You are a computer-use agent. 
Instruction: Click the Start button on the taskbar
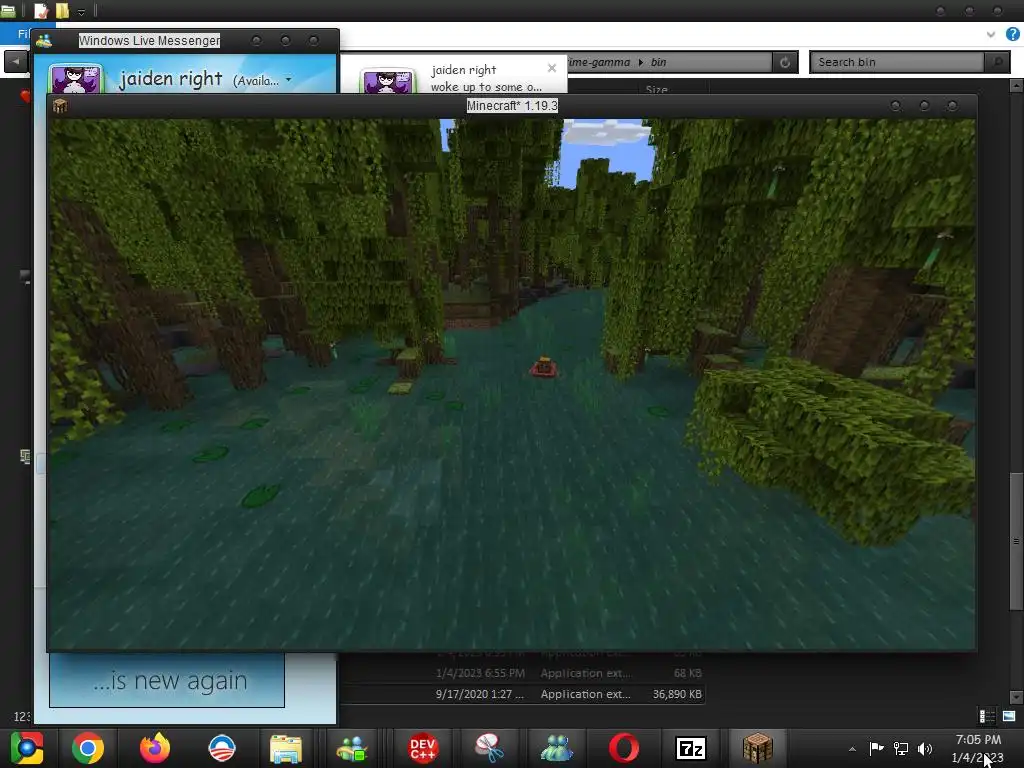pos(27,748)
